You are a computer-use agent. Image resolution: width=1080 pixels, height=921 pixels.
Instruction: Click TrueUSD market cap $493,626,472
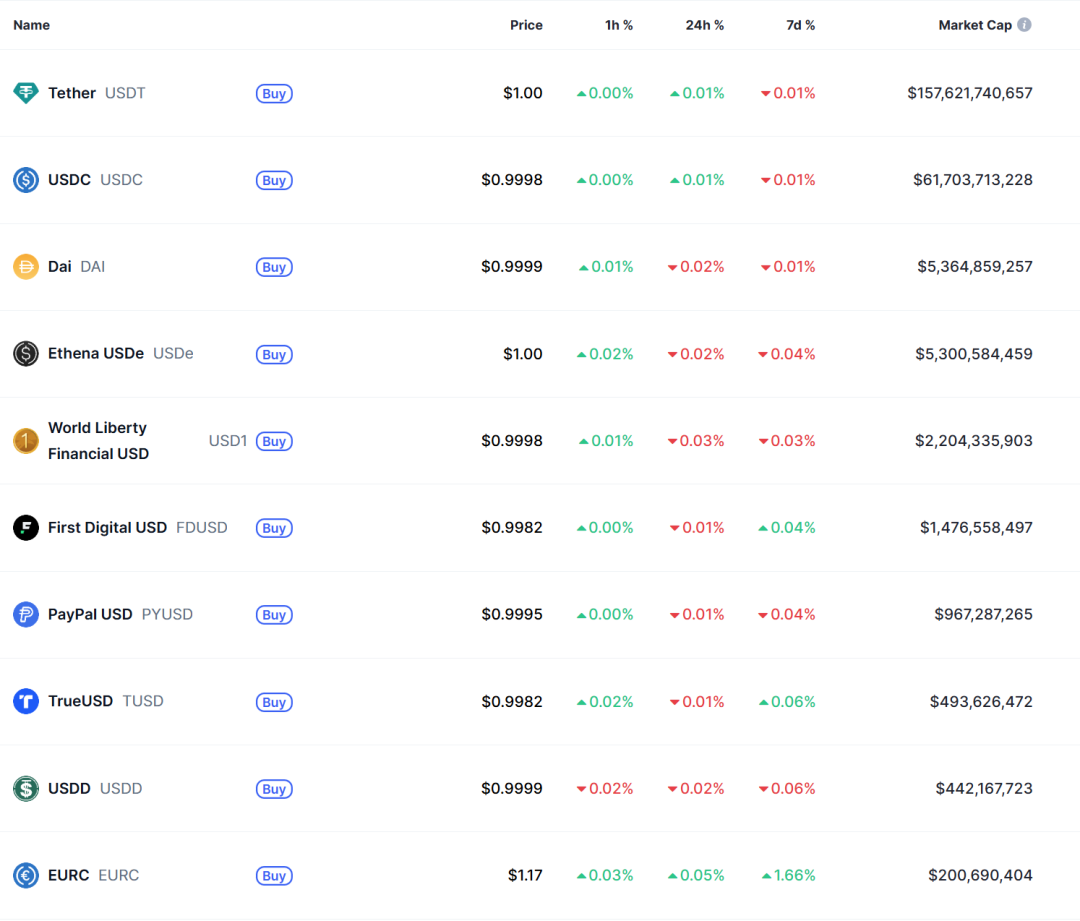[x=982, y=702]
